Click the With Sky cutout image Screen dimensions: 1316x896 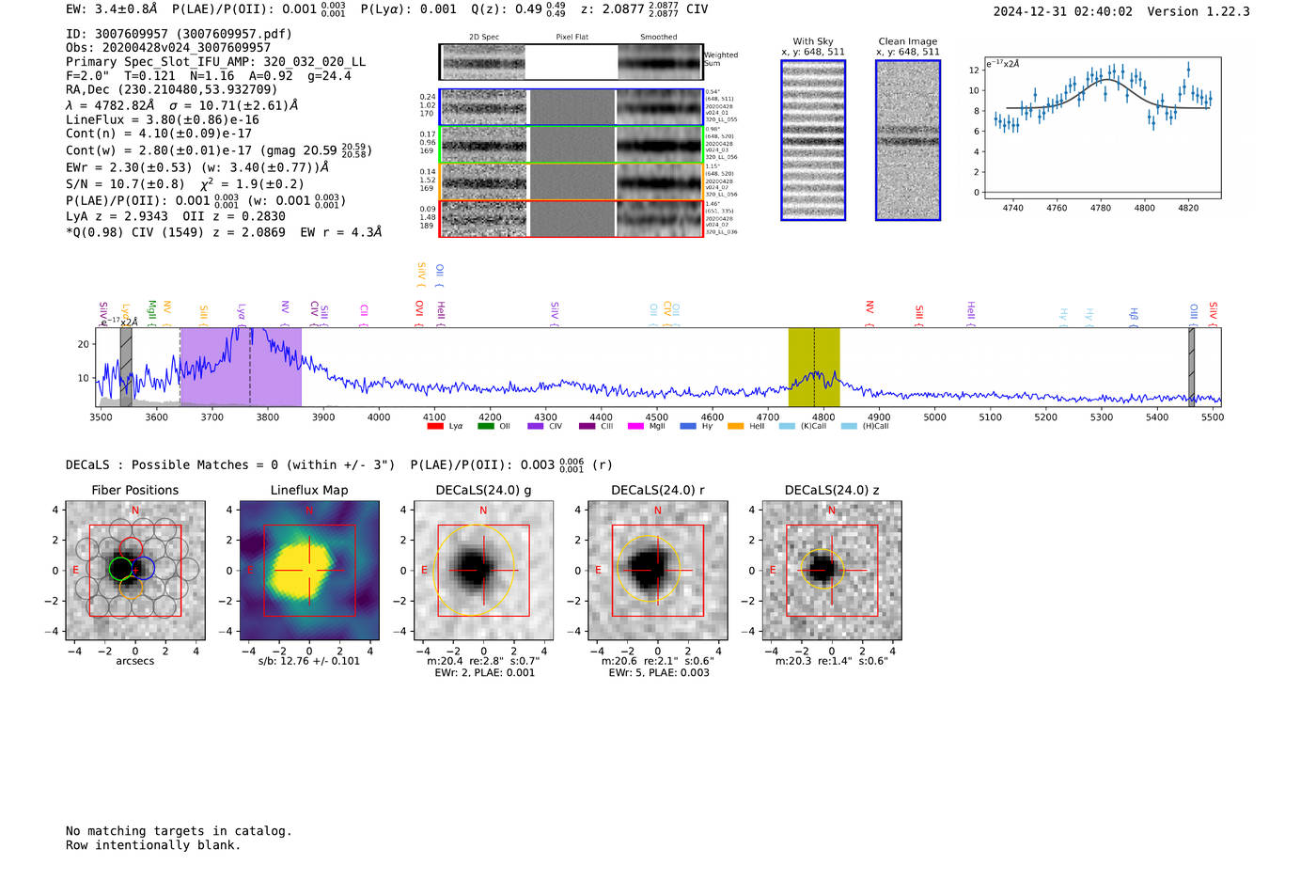pos(813,140)
